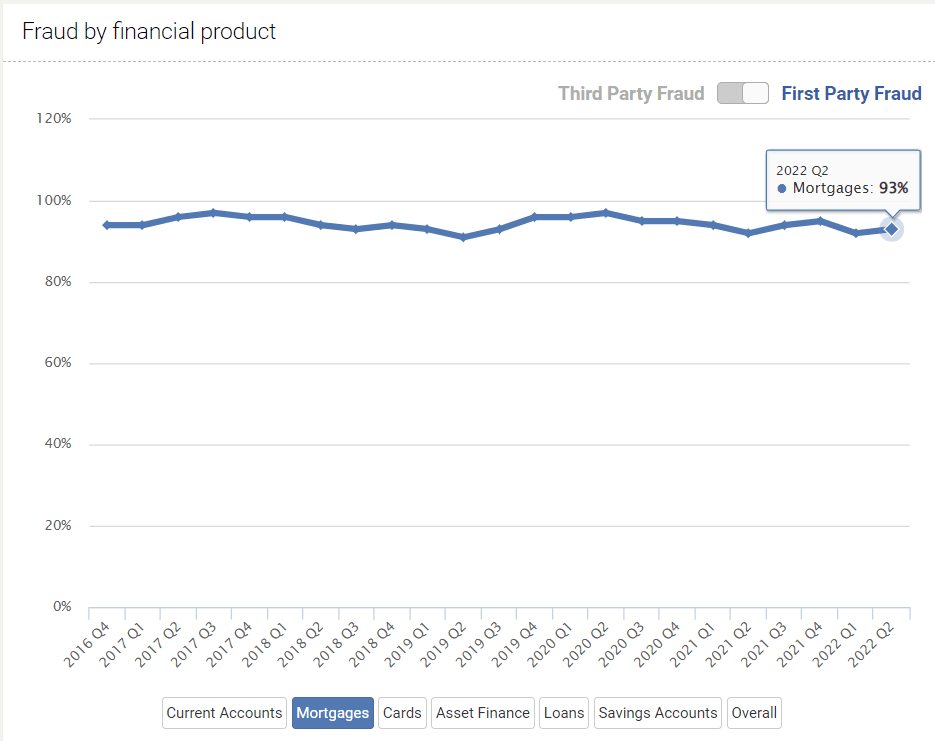Select the 2019 Q2 lowest data point

tap(463, 237)
